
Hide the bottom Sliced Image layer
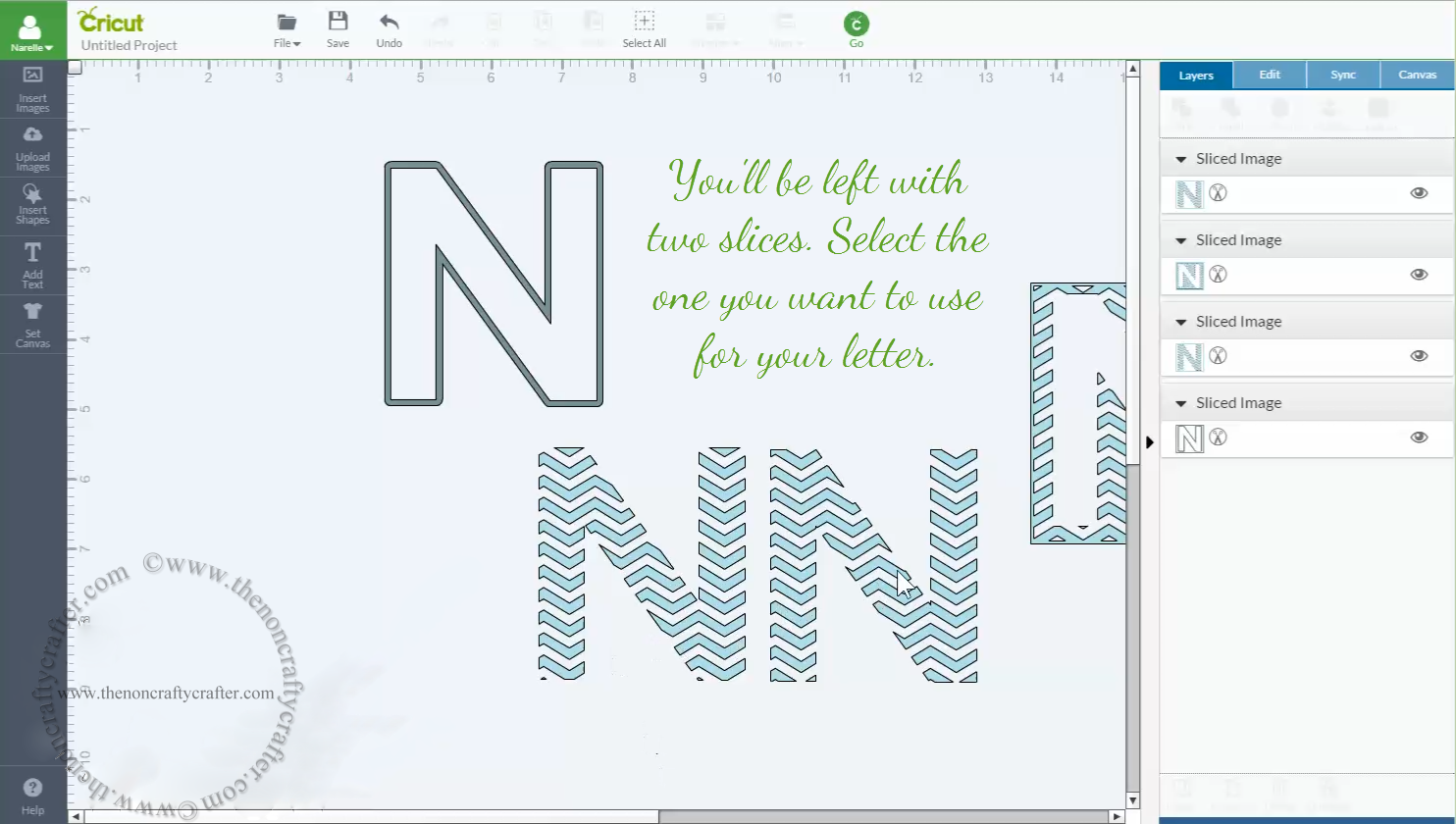pos(1419,438)
